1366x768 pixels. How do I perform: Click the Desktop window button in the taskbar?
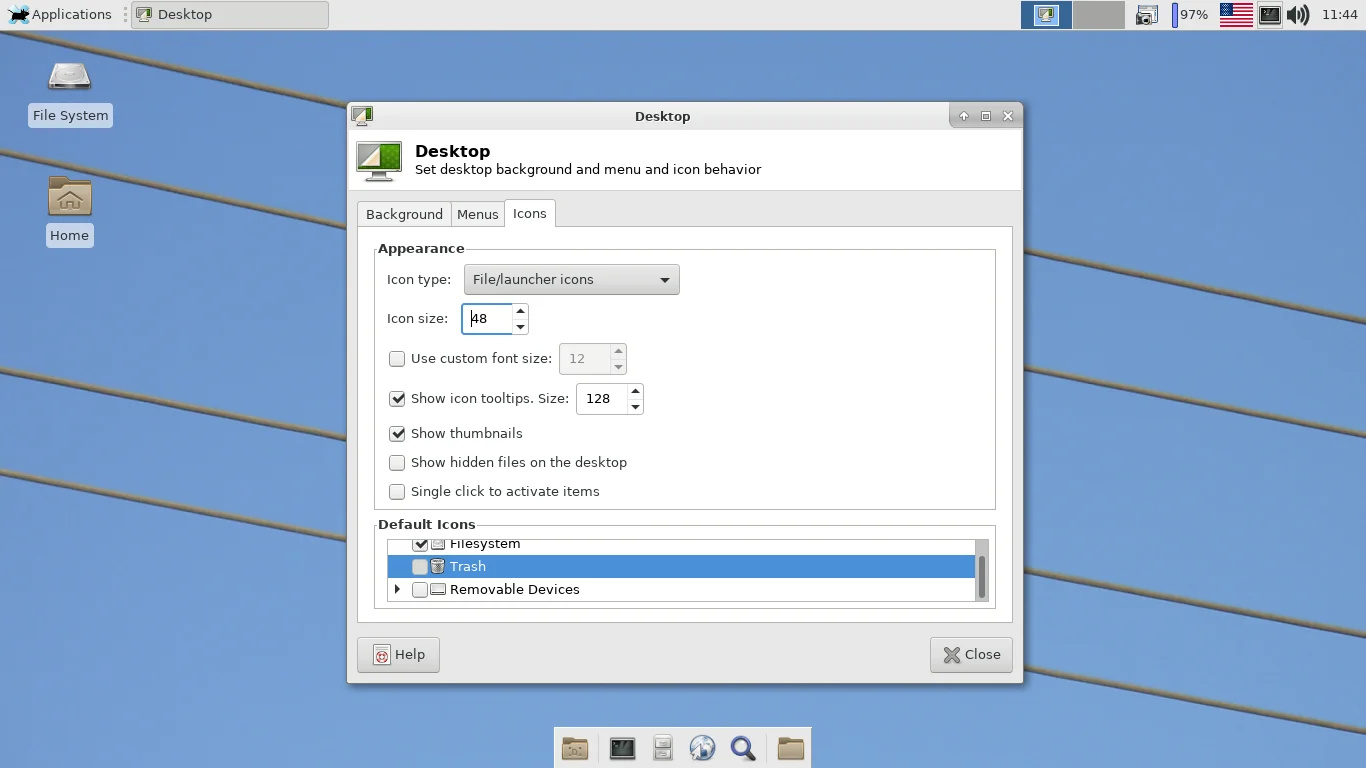tap(230, 15)
